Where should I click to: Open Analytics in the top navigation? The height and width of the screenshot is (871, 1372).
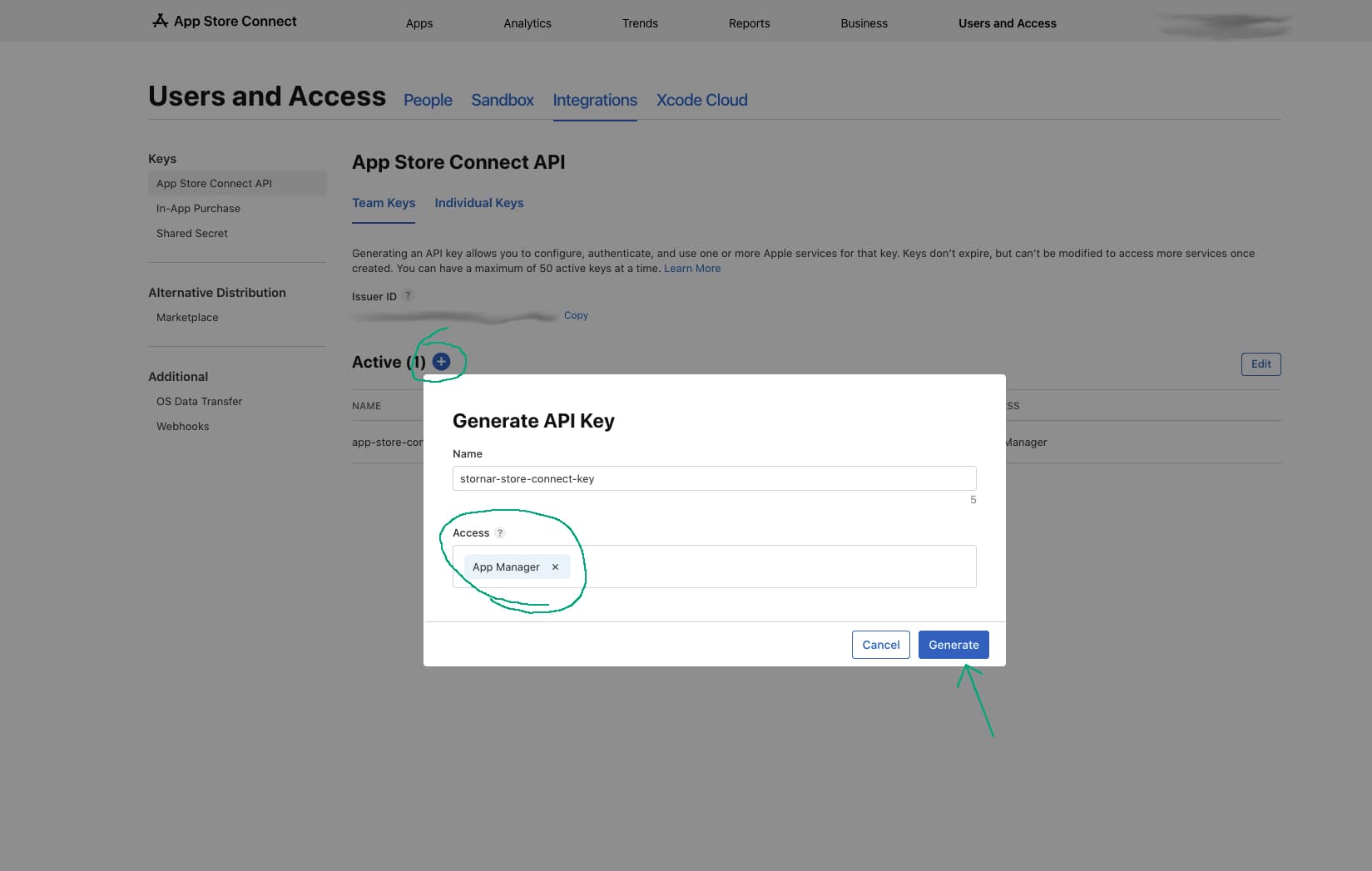click(528, 23)
